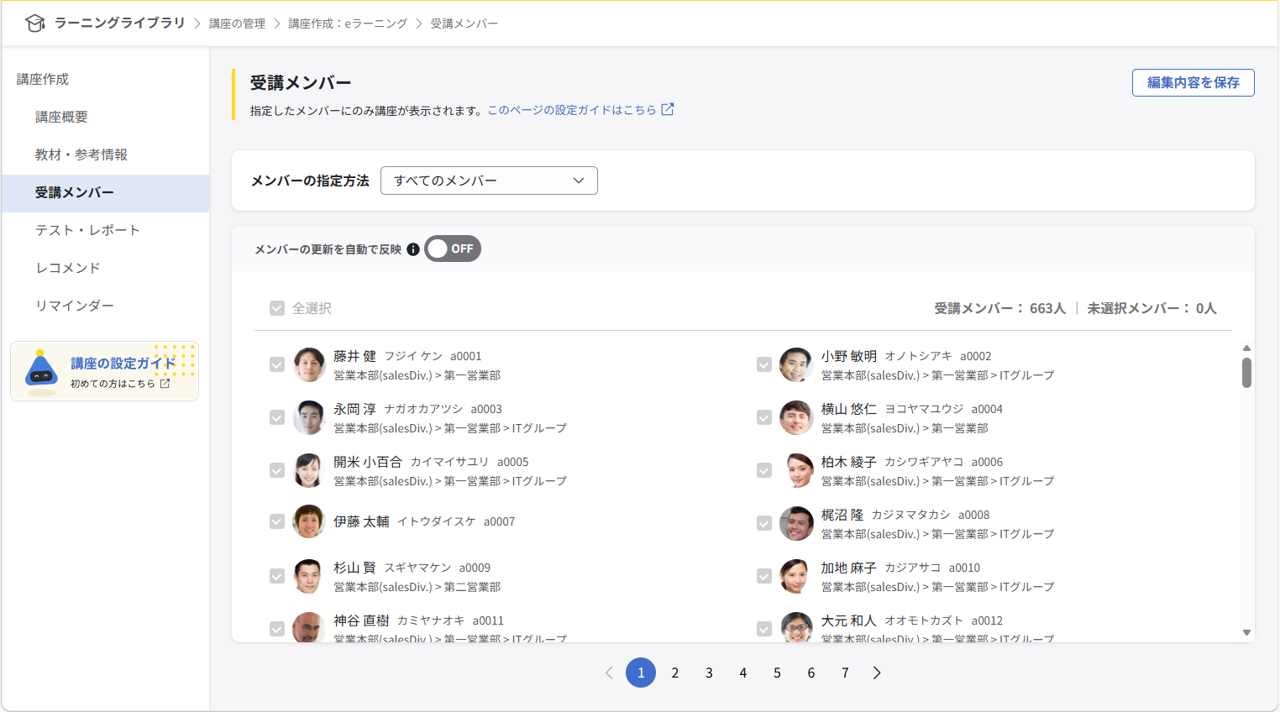The width and height of the screenshot is (1280, 712).
Task: Open 教材・参考情報 in the sidebar
Action: point(105,155)
